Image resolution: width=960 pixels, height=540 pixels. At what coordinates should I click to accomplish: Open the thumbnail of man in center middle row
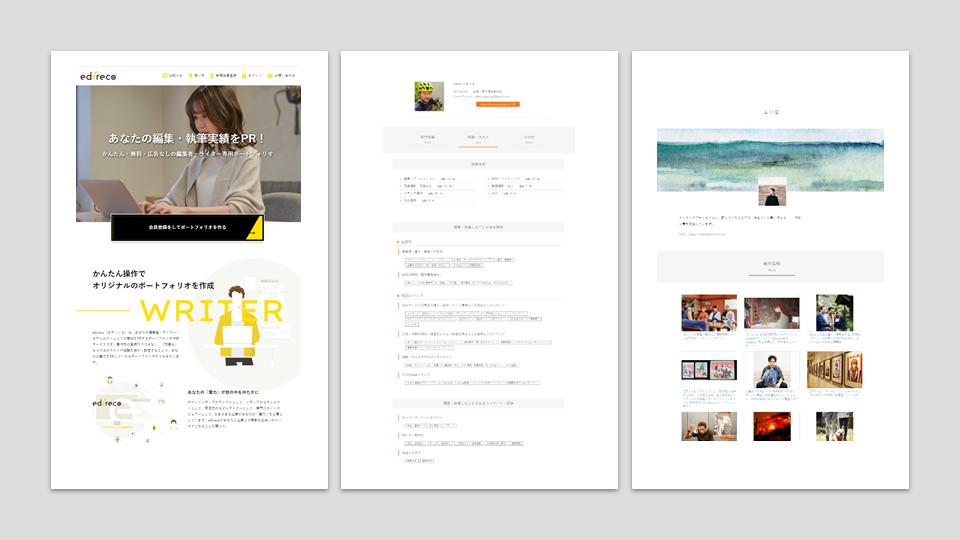(771, 369)
